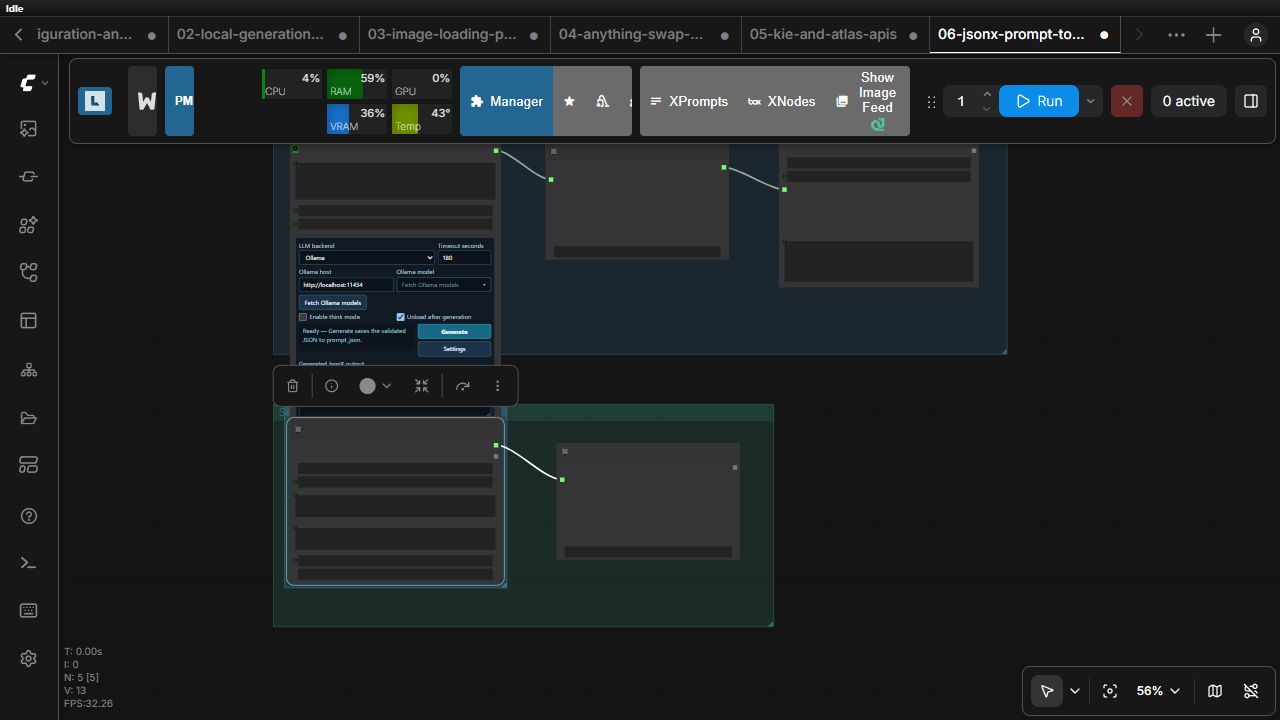Pick the gray node color circle
The height and width of the screenshot is (720, 1280).
[367, 386]
